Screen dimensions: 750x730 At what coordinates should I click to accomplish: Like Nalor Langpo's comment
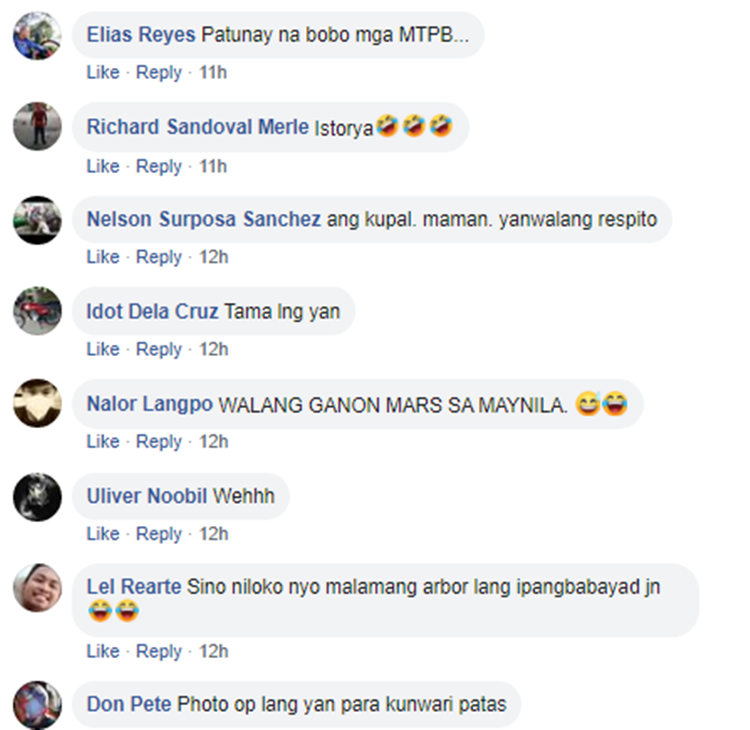tap(103, 441)
